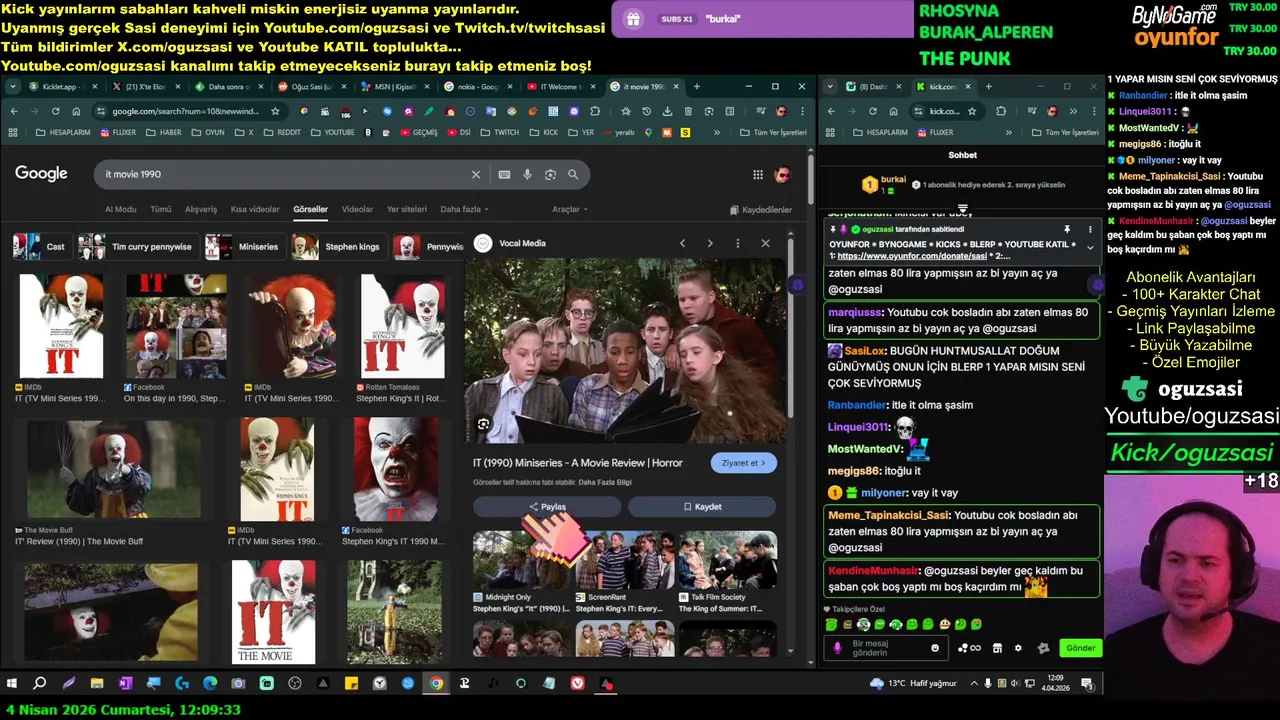Screen dimensions: 1280x720
Task: Open Chrome from the taskbar
Action: tap(436, 683)
